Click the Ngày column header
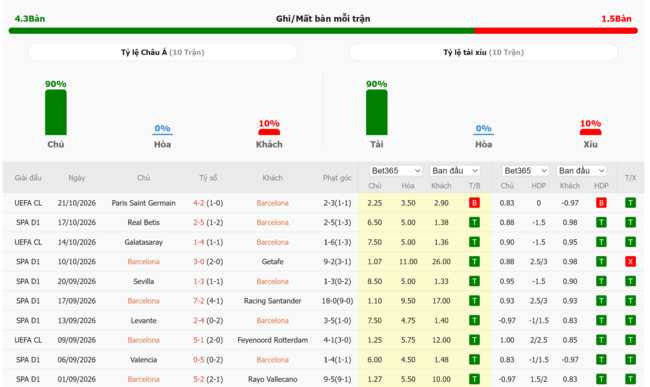The image size is (650, 387). 77,178
